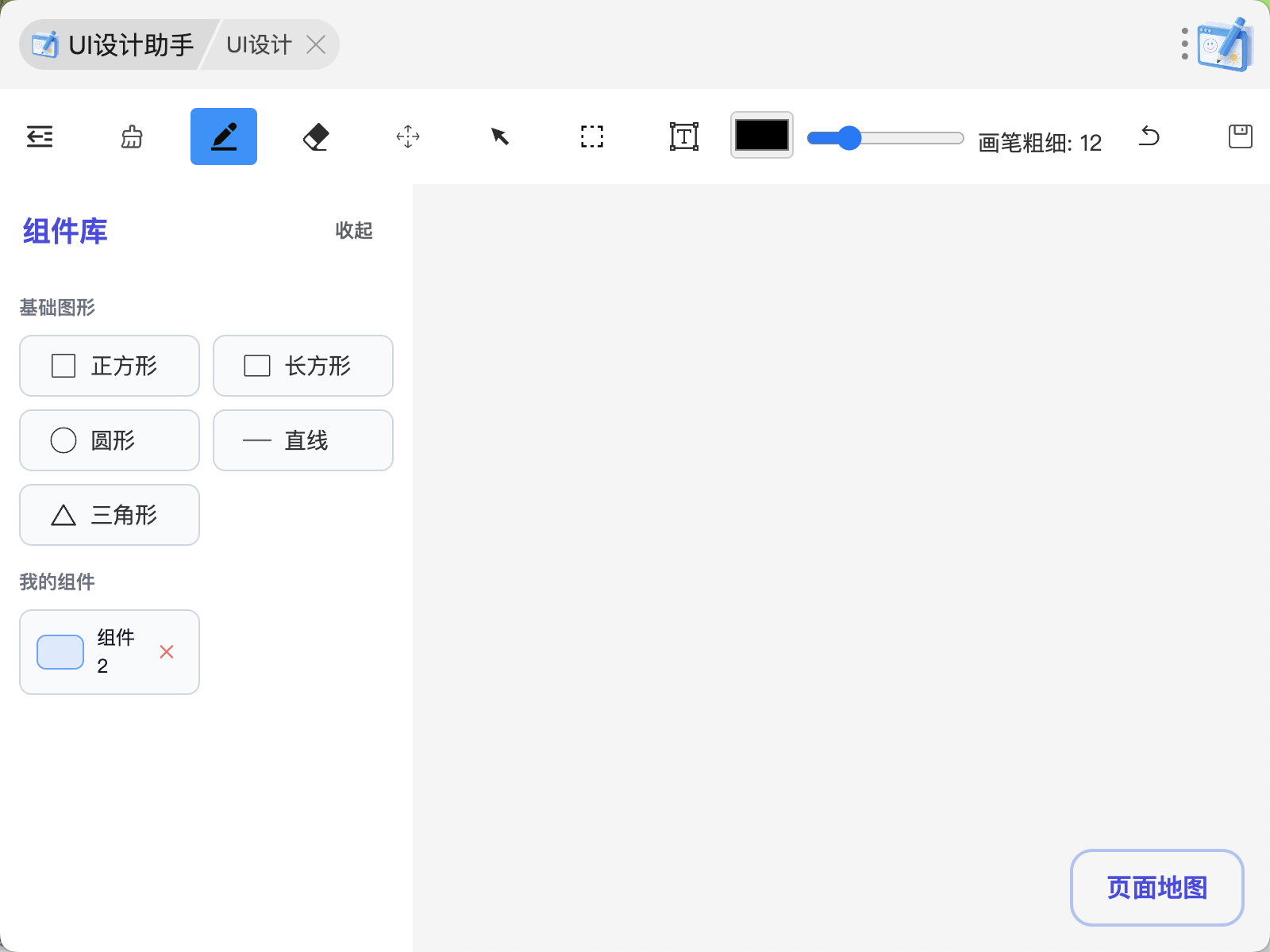Image resolution: width=1270 pixels, height=952 pixels.
Task: Select the eraser tool
Action: (x=316, y=136)
